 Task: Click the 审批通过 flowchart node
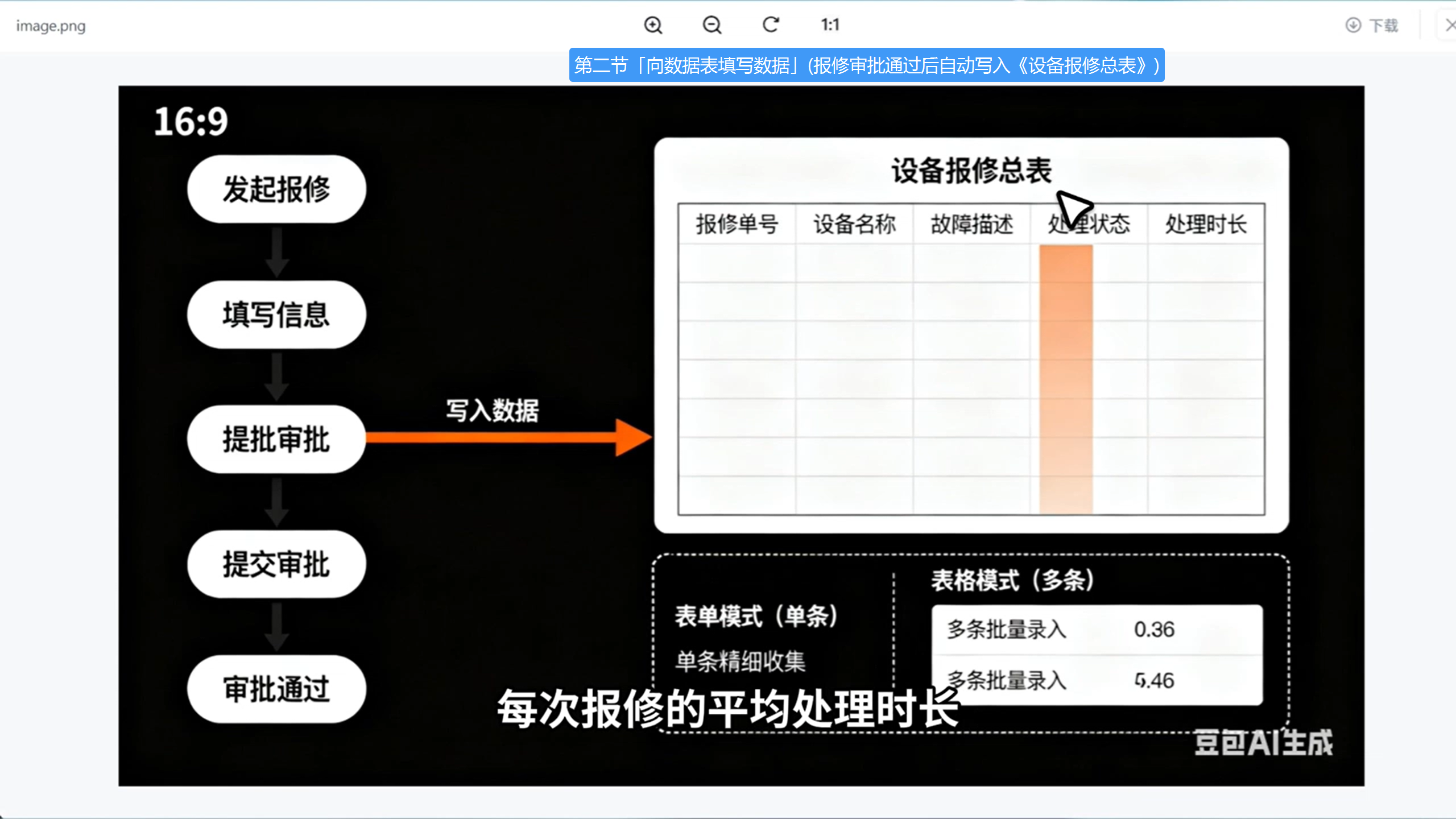276,689
